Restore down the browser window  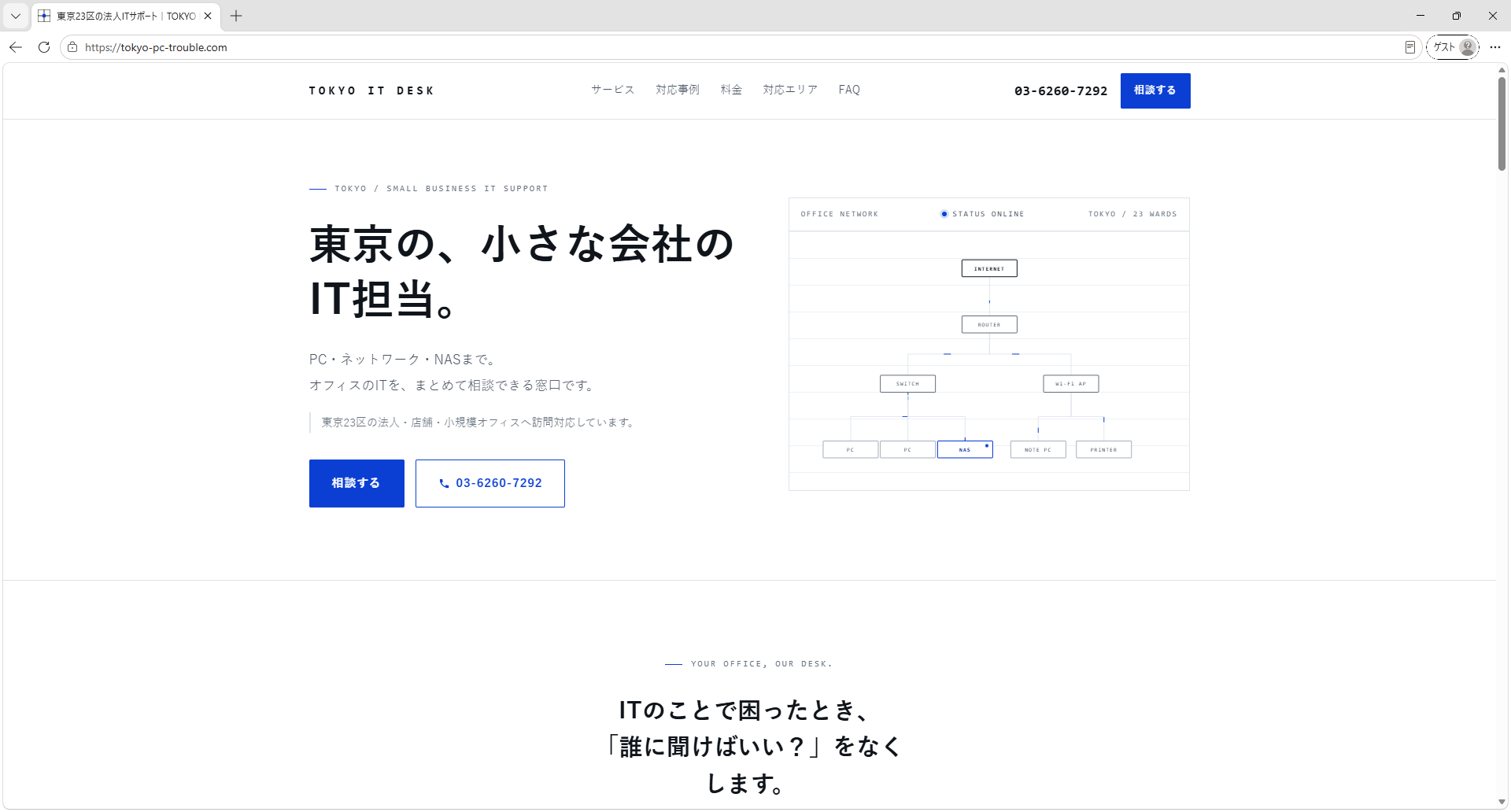1457,16
